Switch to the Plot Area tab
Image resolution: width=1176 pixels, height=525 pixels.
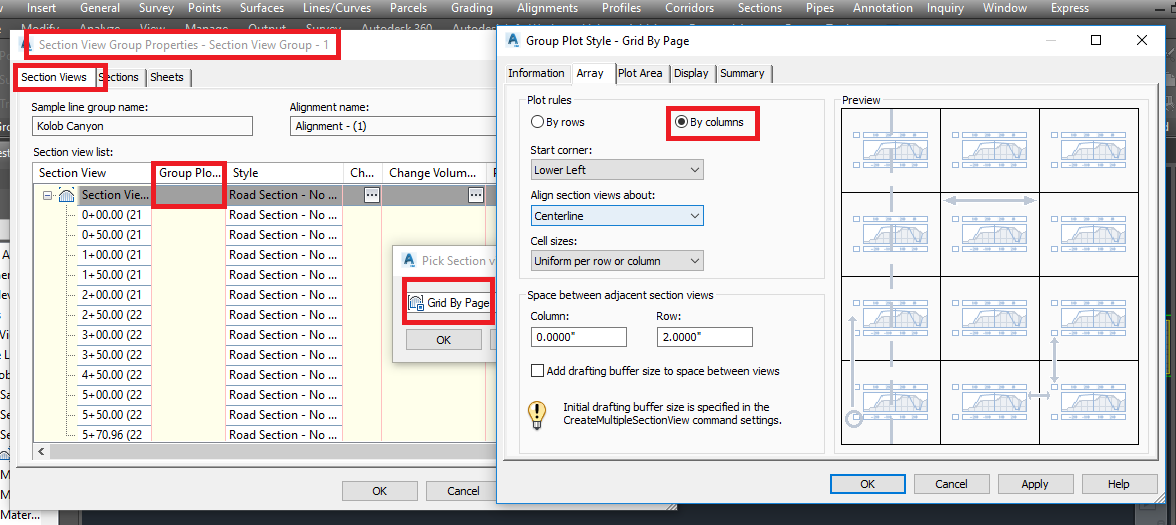640,73
